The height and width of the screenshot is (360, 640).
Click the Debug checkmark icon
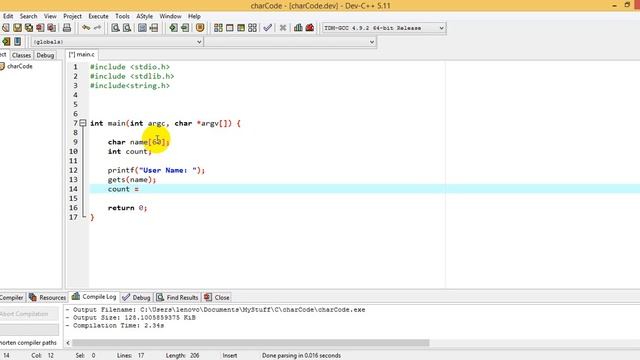pyautogui.click(x=268, y=28)
